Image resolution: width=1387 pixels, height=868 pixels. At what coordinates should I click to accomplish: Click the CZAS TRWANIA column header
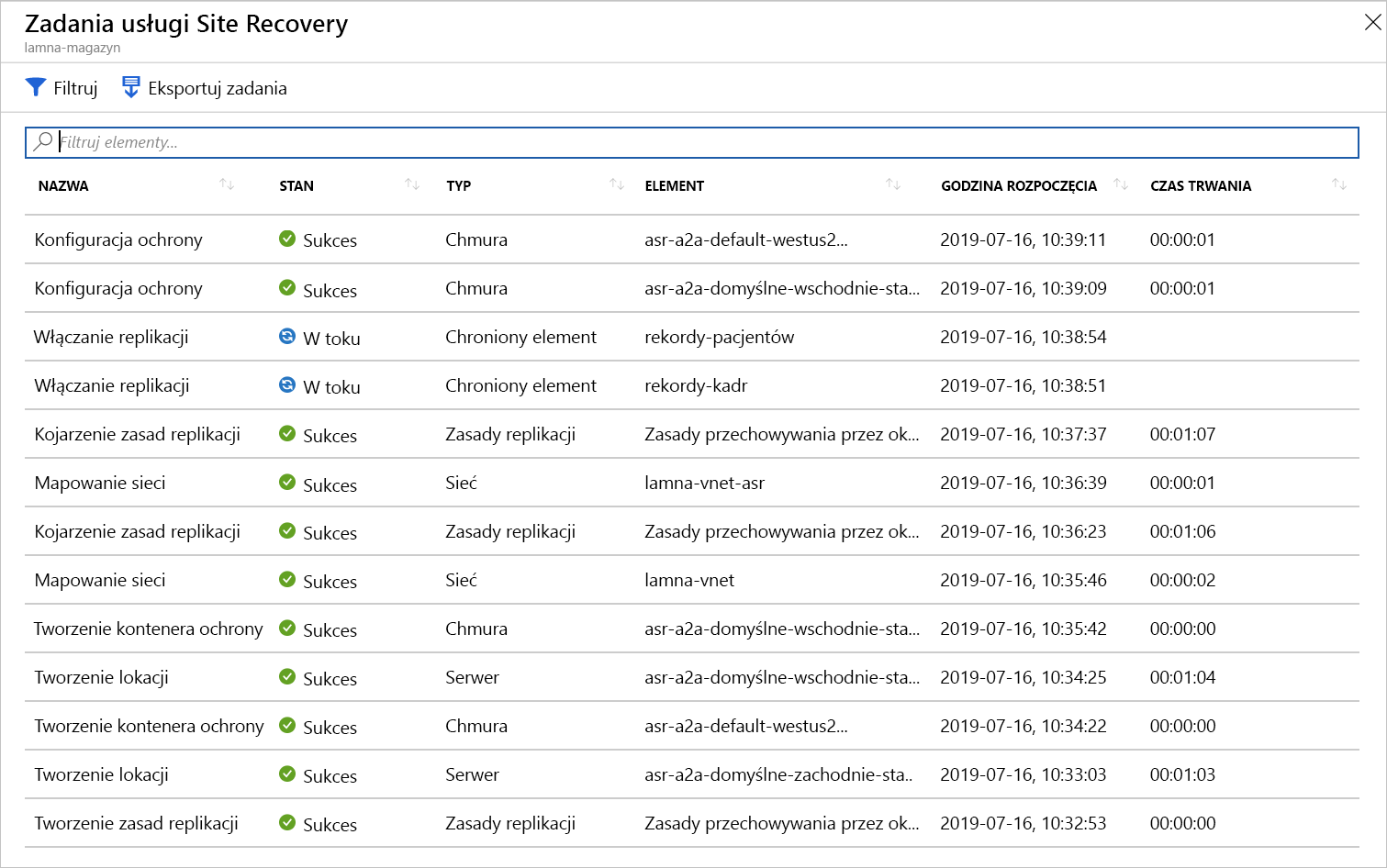pos(1201,185)
